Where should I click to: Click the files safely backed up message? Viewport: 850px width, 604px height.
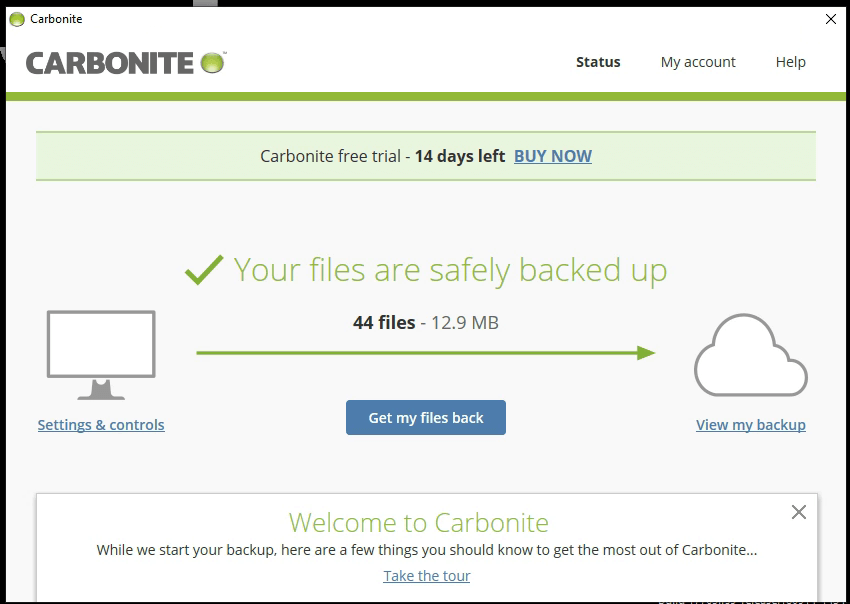click(x=450, y=270)
